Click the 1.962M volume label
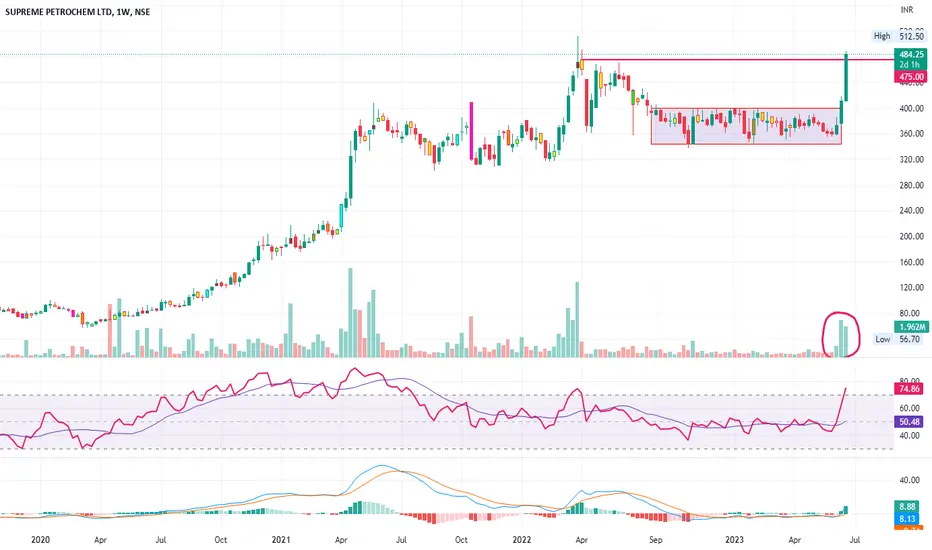The image size is (932, 550). click(x=911, y=327)
